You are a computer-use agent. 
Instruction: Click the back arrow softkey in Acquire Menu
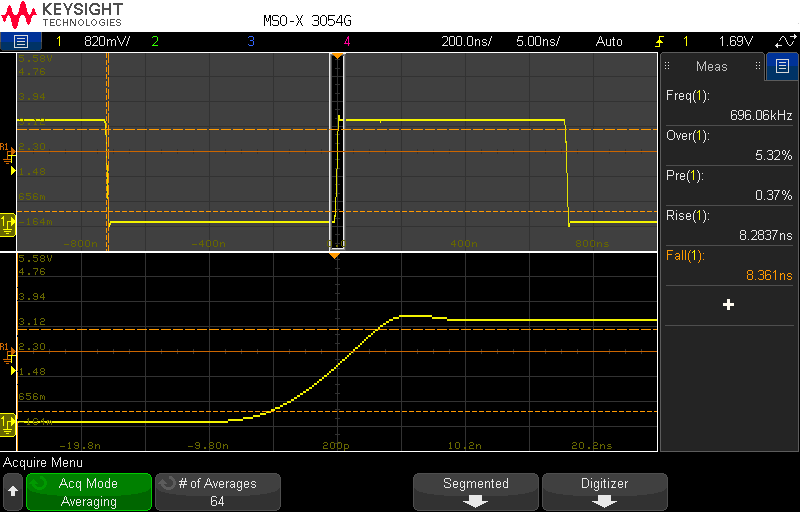point(13,492)
